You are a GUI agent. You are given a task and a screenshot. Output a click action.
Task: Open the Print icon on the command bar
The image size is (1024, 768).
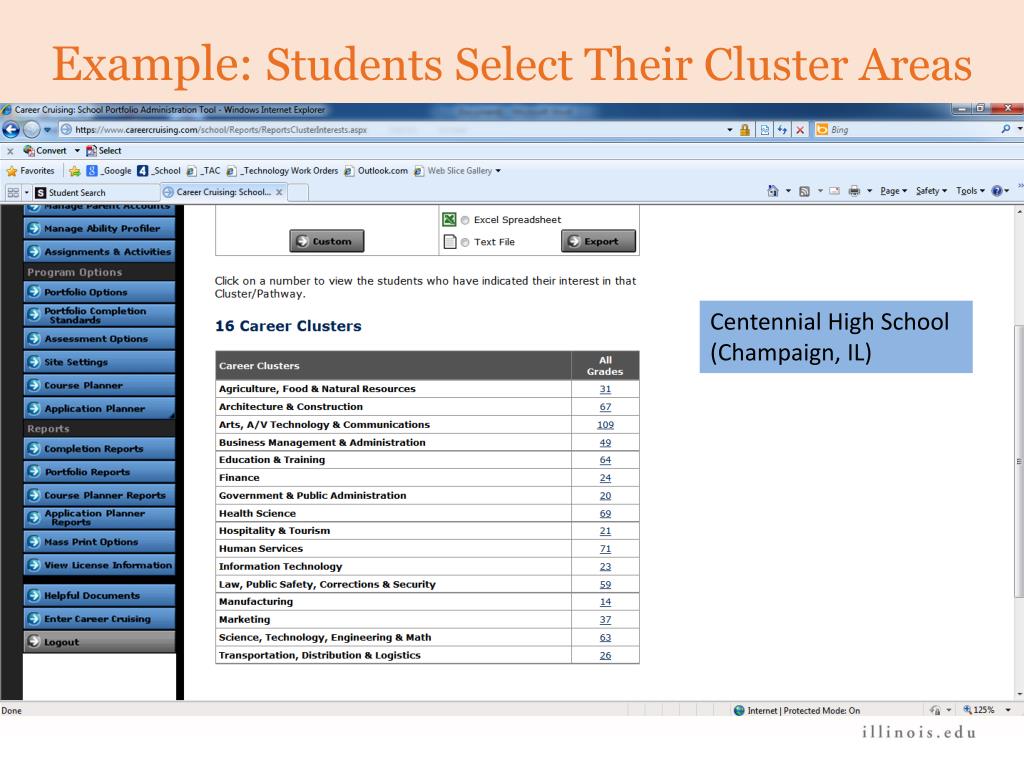pos(854,190)
